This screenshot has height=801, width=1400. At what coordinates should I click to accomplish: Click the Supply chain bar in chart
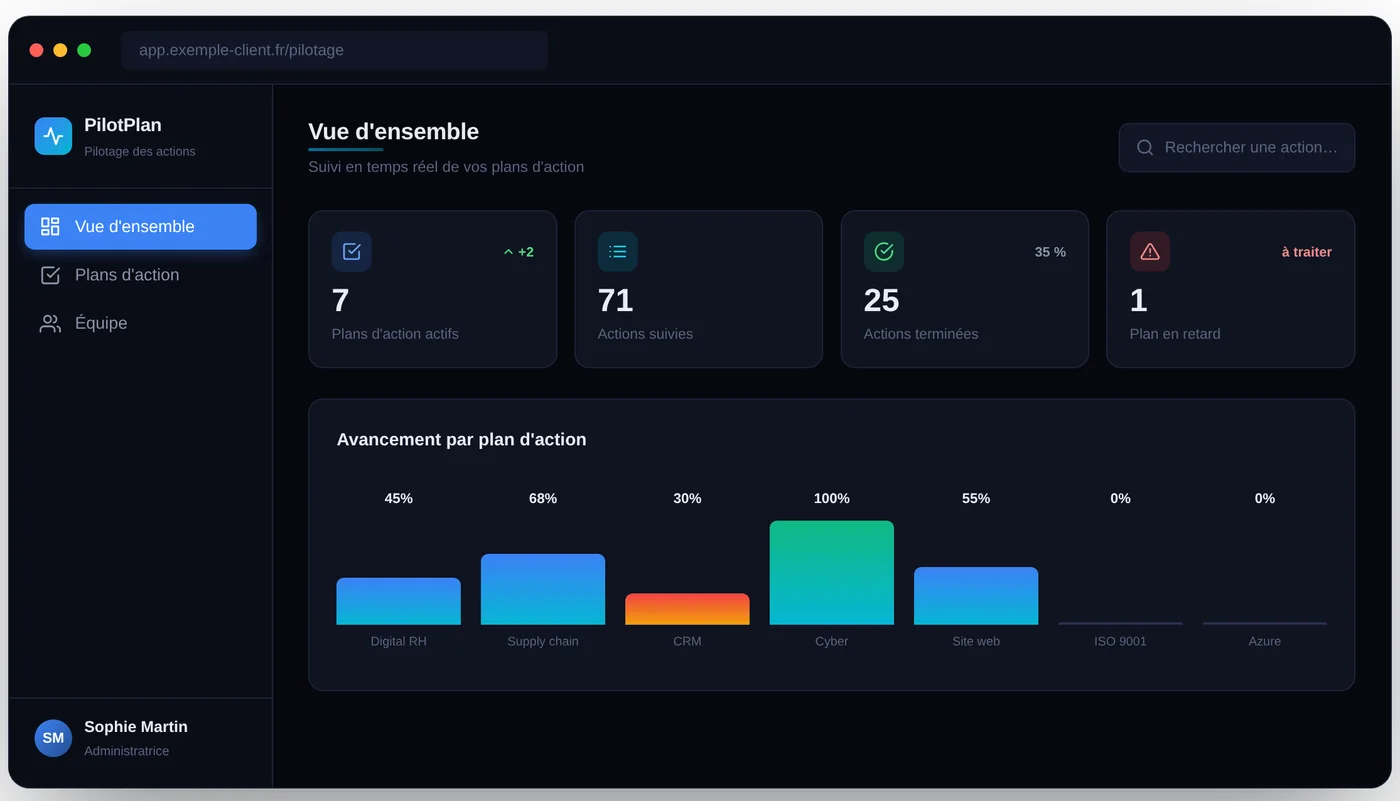coord(543,590)
